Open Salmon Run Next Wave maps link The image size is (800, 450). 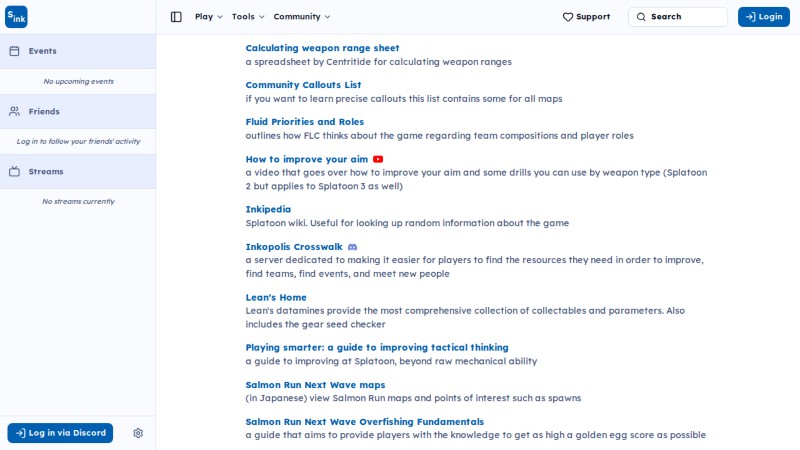(x=315, y=385)
